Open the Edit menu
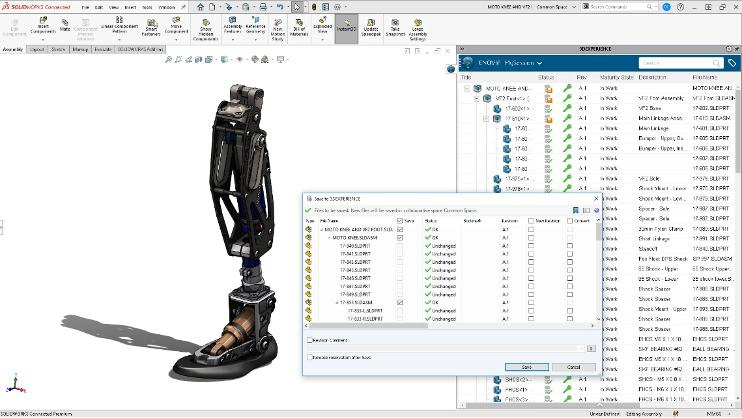Screen dimensions: 742x418 [99, 7]
